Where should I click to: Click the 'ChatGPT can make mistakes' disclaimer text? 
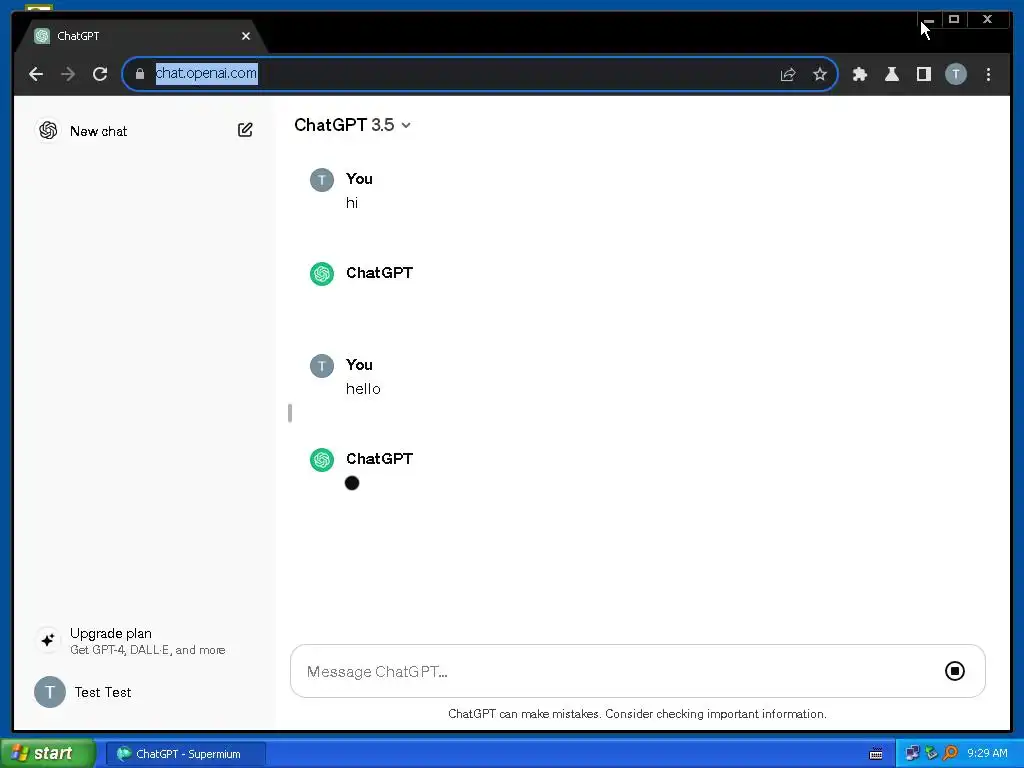click(637, 714)
